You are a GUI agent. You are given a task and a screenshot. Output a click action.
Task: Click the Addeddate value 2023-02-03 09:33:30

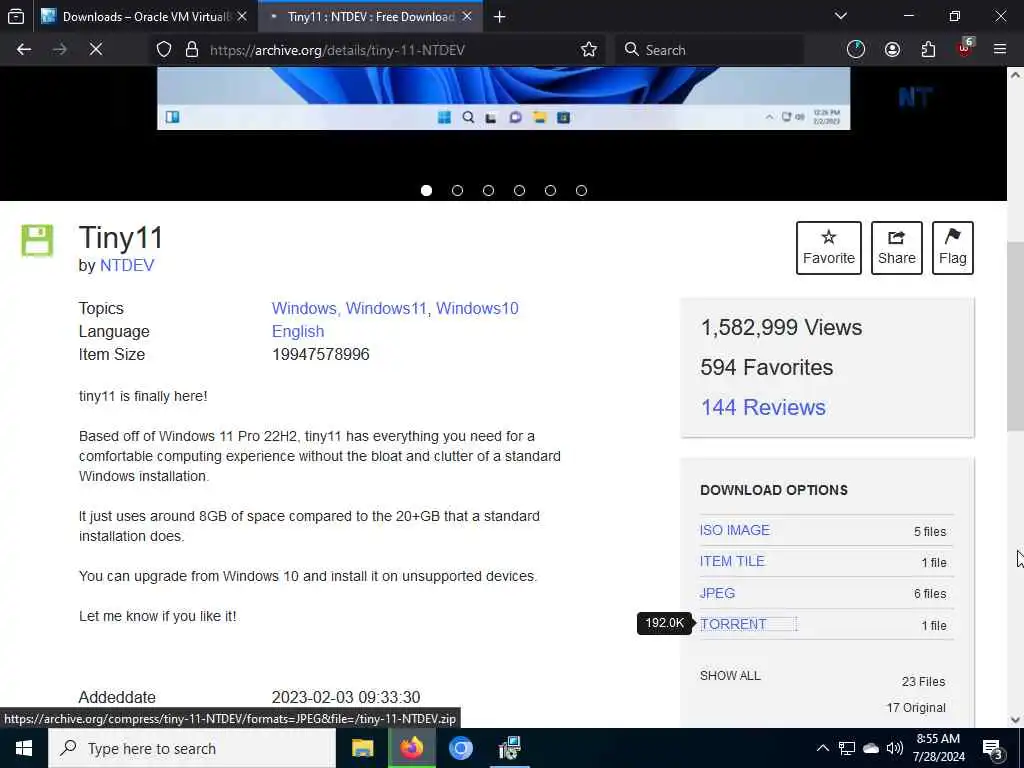tap(346, 697)
